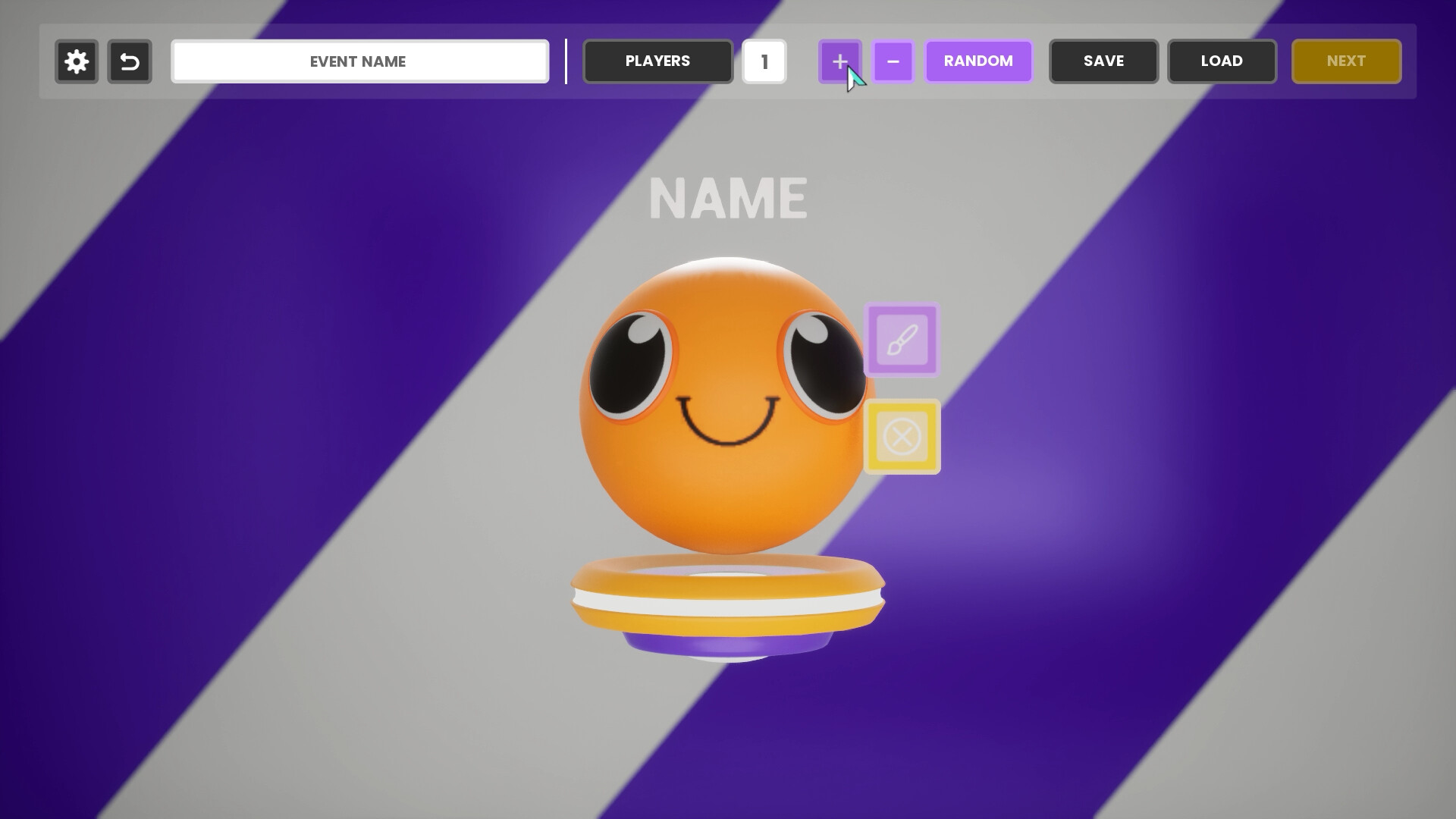Click the RANDOM button to randomize the character
Viewport: 1456px width, 819px height.
[x=978, y=61]
